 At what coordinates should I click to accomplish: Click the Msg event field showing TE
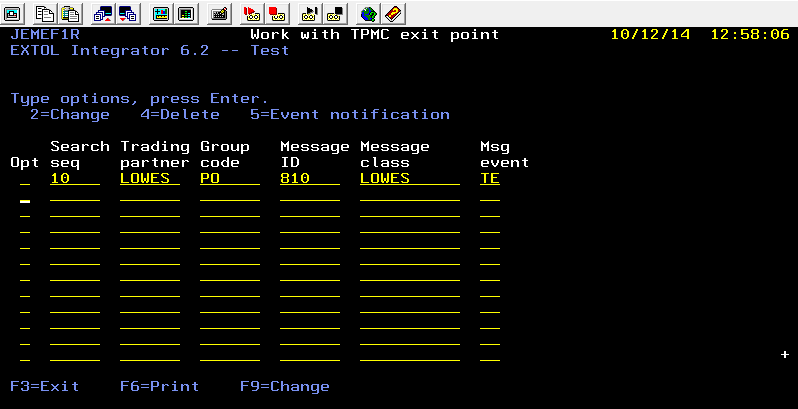(490, 179)
